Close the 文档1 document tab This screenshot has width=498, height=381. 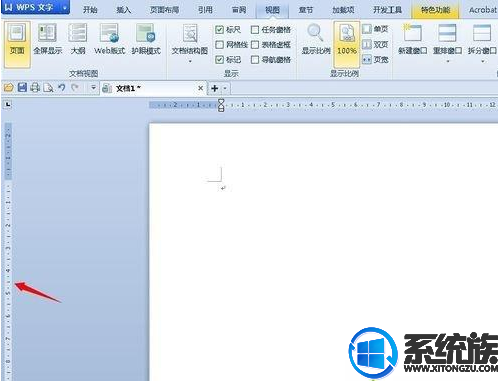[x=200, y=88]
